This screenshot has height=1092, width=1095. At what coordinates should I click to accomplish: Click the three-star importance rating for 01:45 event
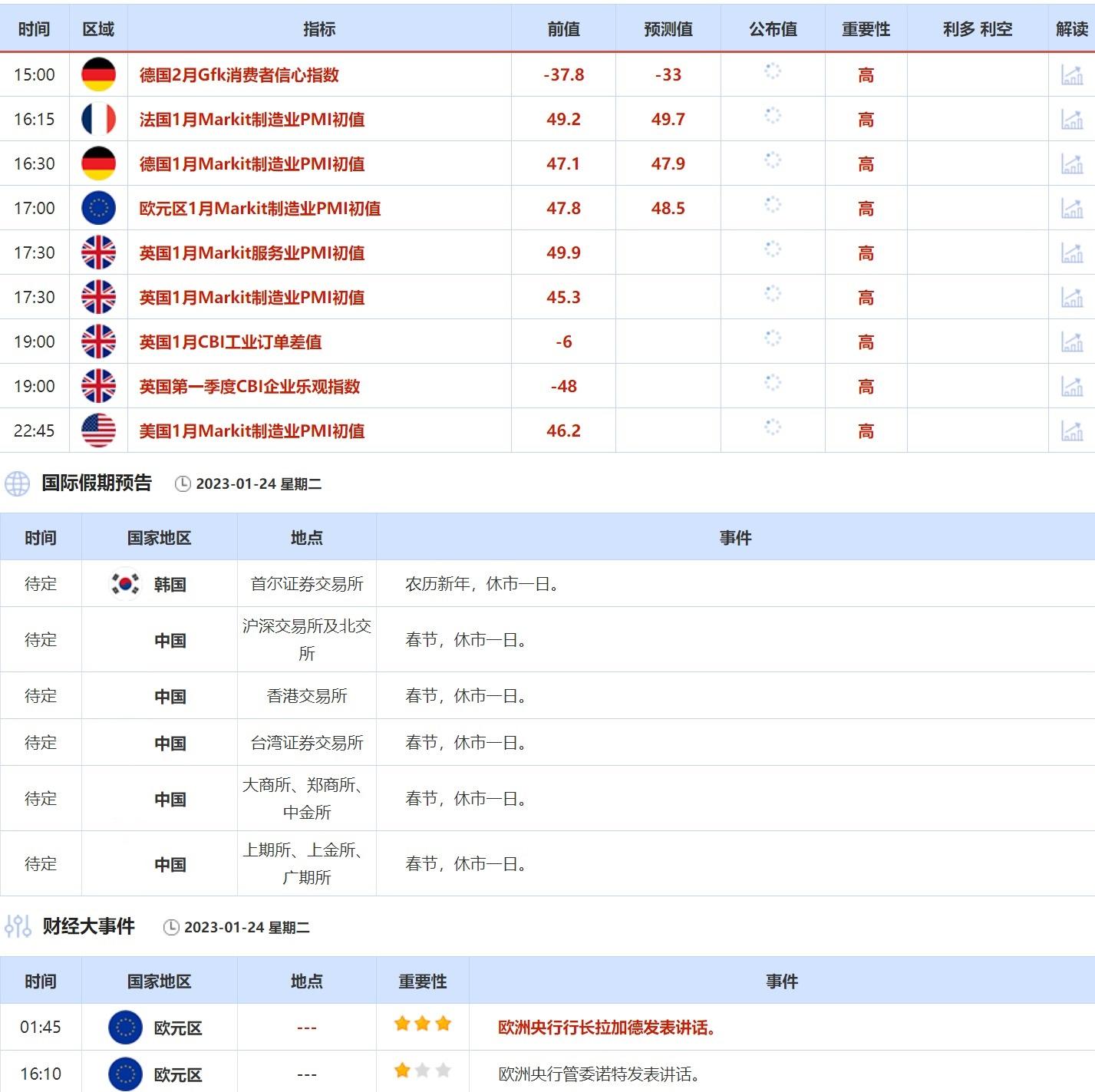click(x=422, y=1024)
